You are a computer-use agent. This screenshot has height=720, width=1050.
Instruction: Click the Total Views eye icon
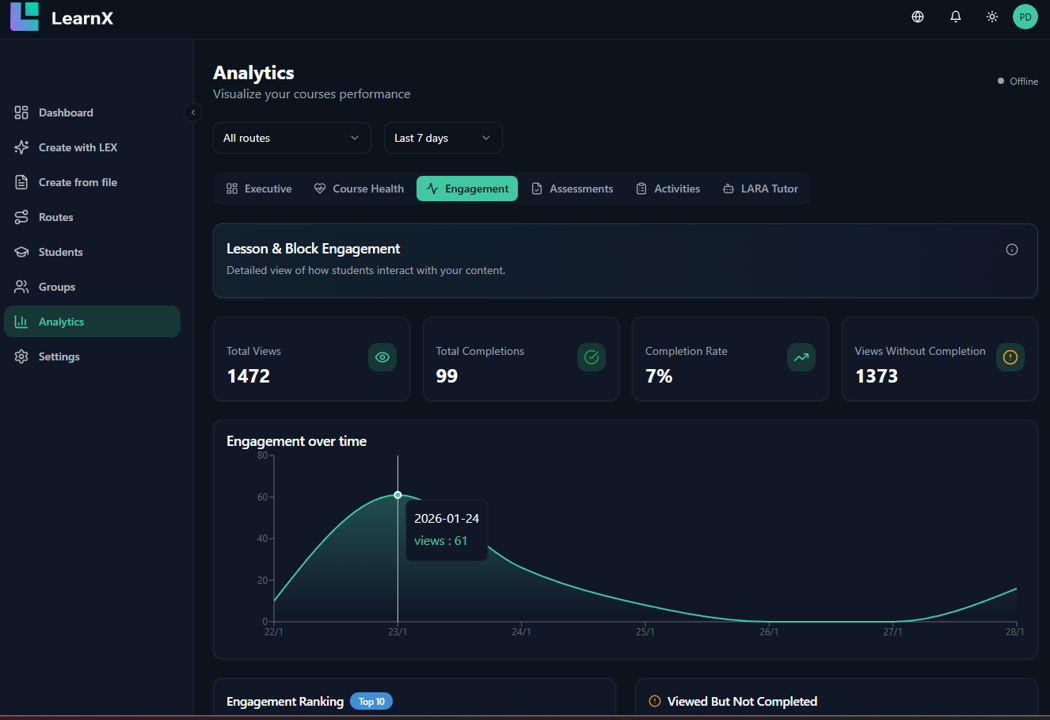[382, 357]
